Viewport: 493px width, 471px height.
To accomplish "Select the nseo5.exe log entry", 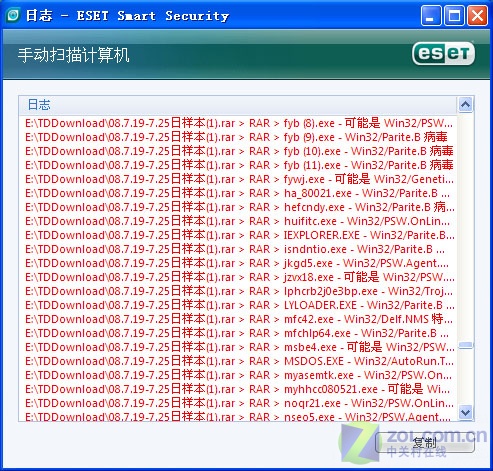I will 239,416.
